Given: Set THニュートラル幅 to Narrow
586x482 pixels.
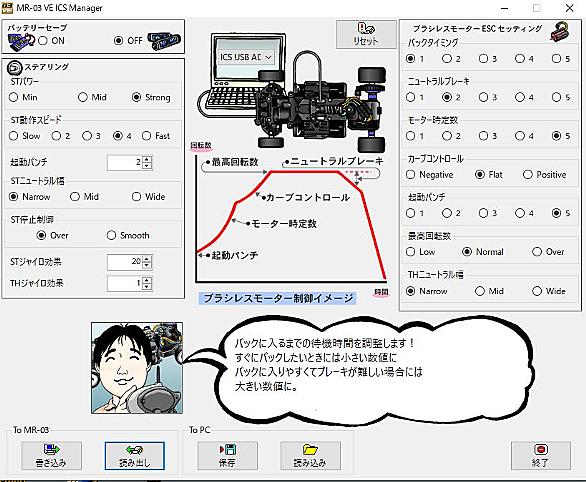Looking at the screenshot, I should pos(427,291).
